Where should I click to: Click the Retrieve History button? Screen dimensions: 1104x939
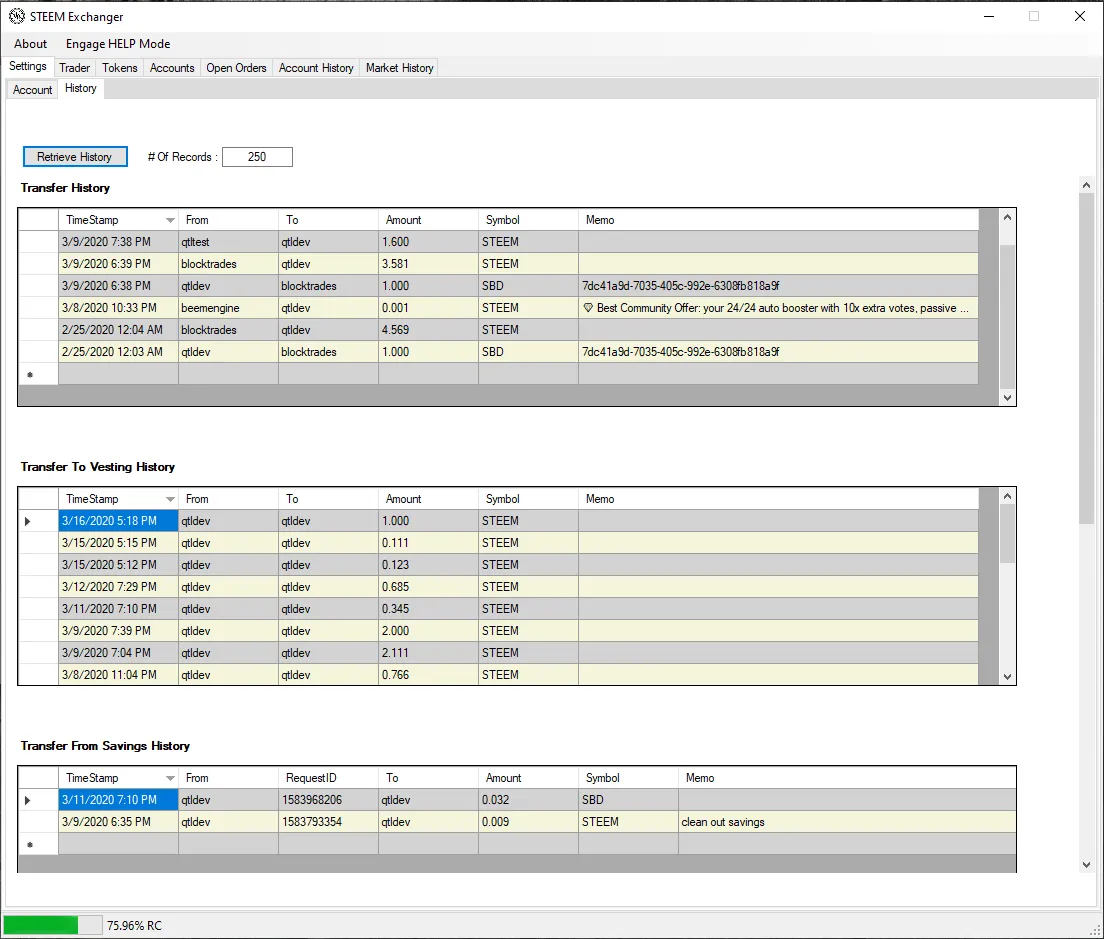[x=75, y=156]
